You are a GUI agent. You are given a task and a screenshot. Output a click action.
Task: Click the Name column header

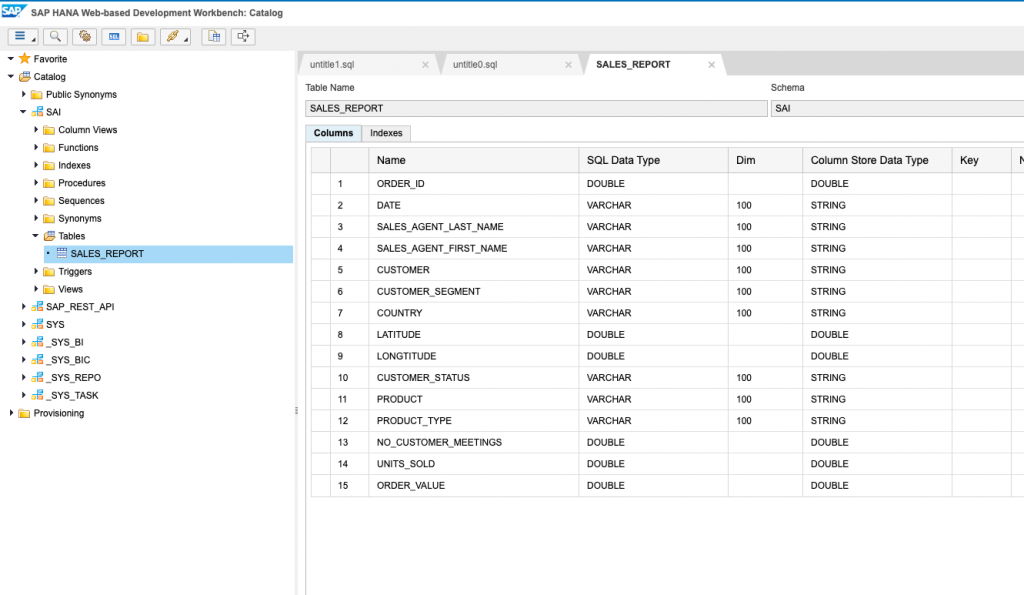point(473,160)
